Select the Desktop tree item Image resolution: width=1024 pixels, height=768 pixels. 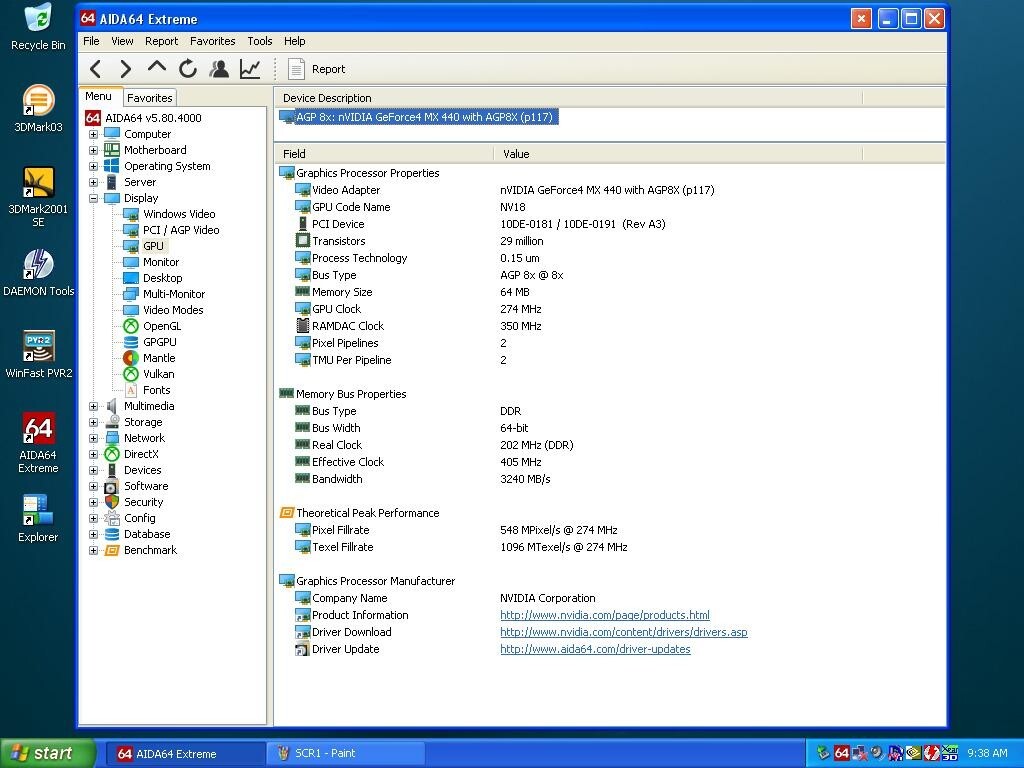coord(163,278)
